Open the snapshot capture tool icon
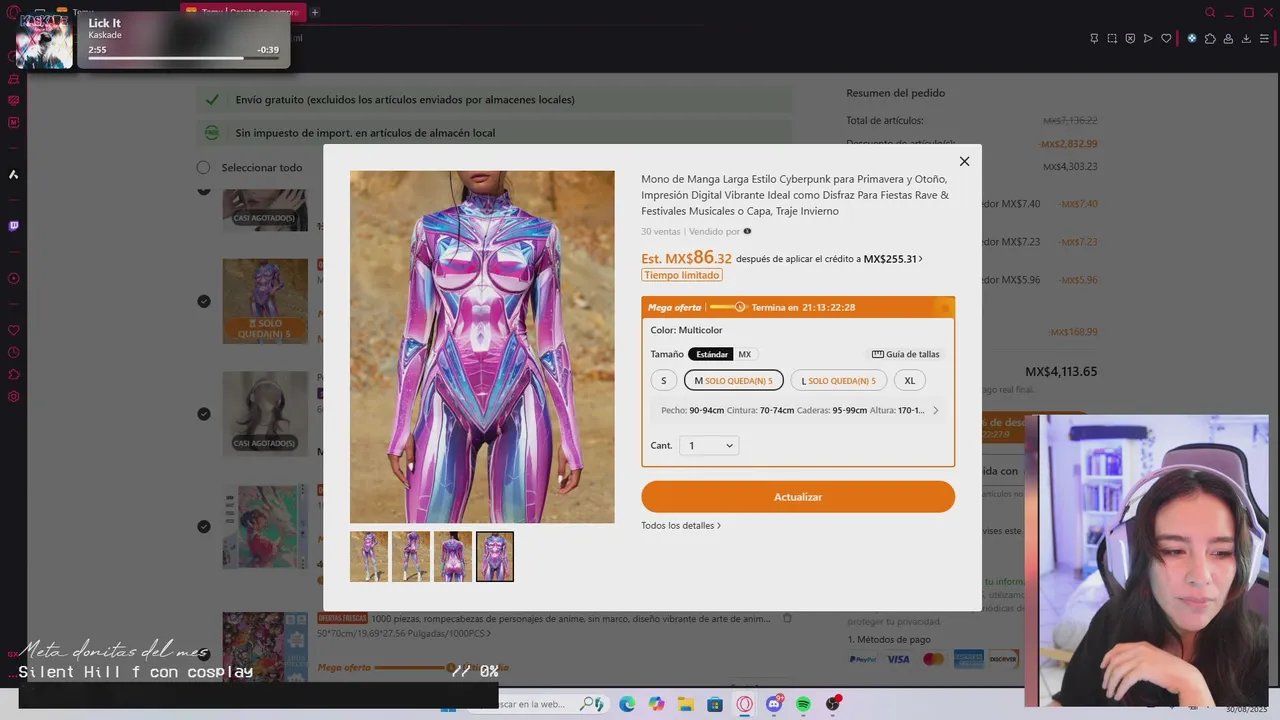The height and width of the screenshot is (720, 1280). click(1112, 39)
